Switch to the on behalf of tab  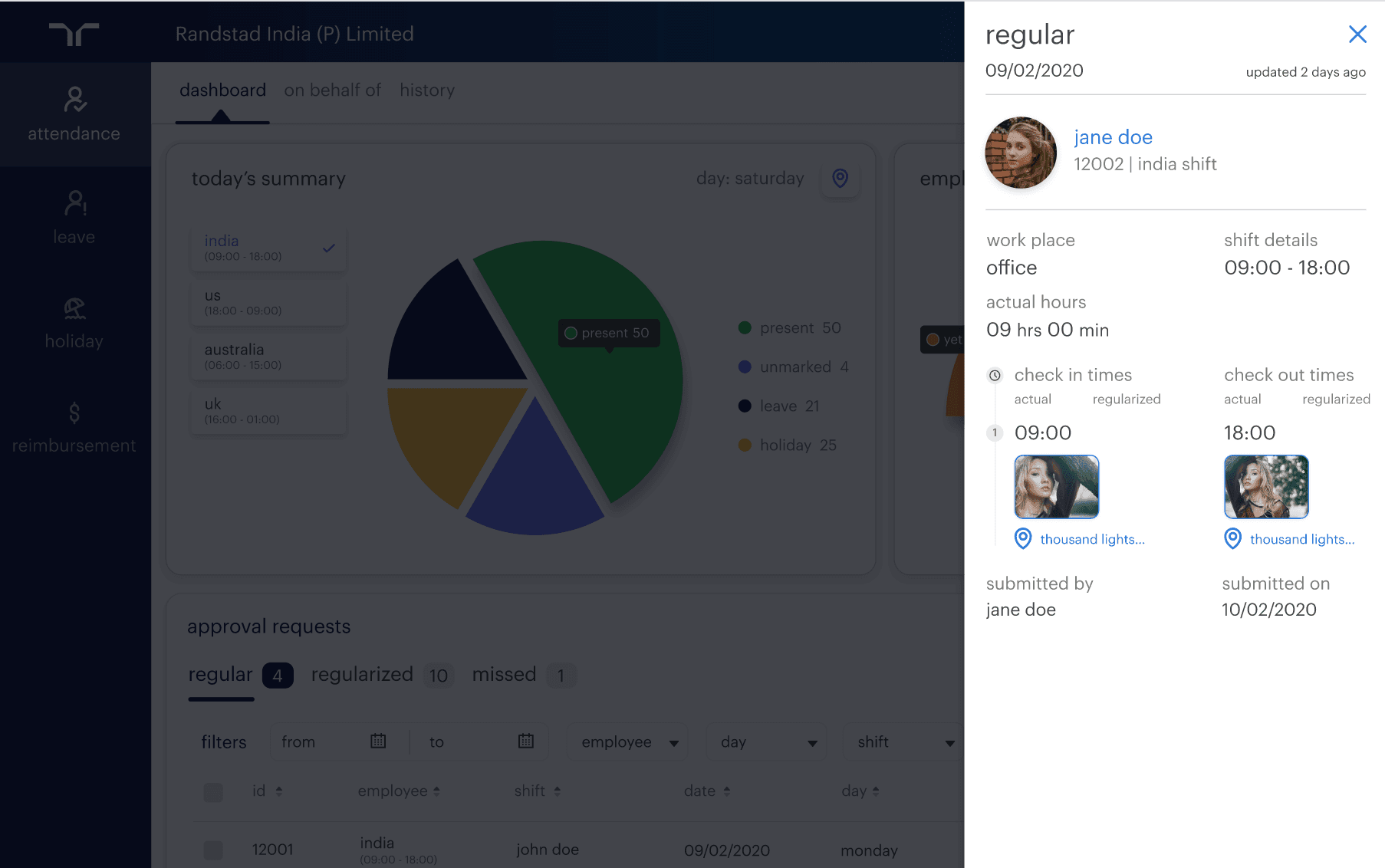[332, 90]
